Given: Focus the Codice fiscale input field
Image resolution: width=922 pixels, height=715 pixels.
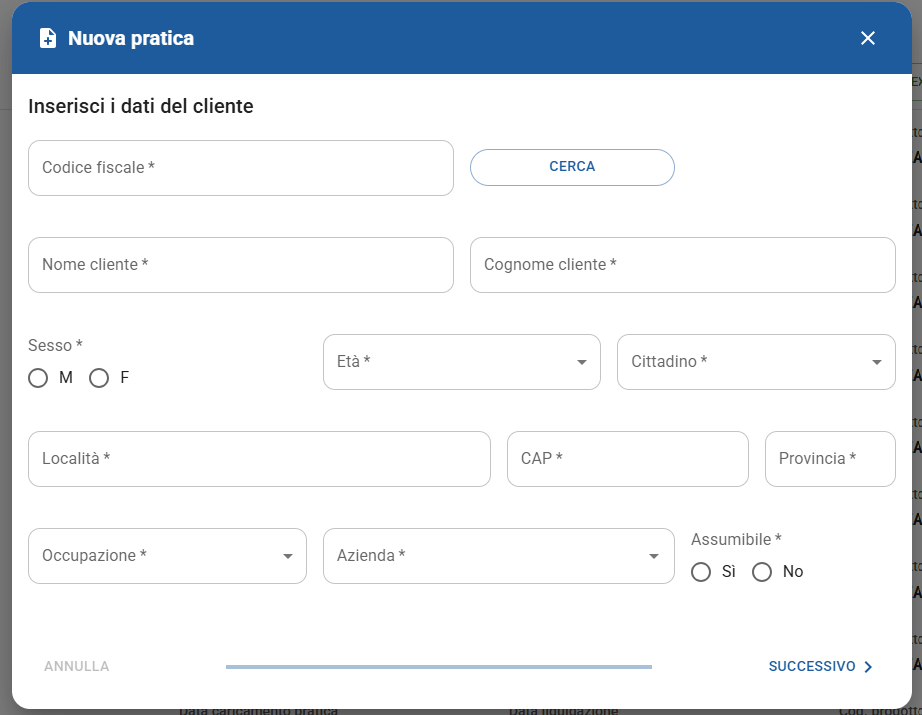Looking at the screenshot, I should [240, 168].
